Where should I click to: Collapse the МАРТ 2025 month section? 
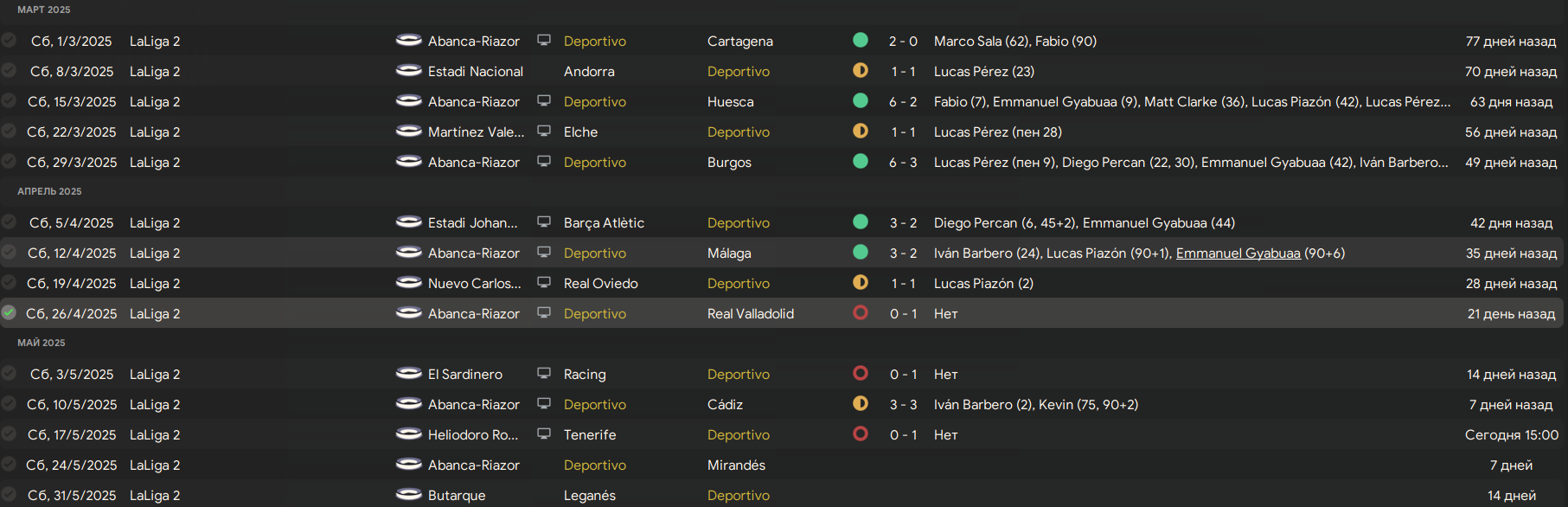44,10
